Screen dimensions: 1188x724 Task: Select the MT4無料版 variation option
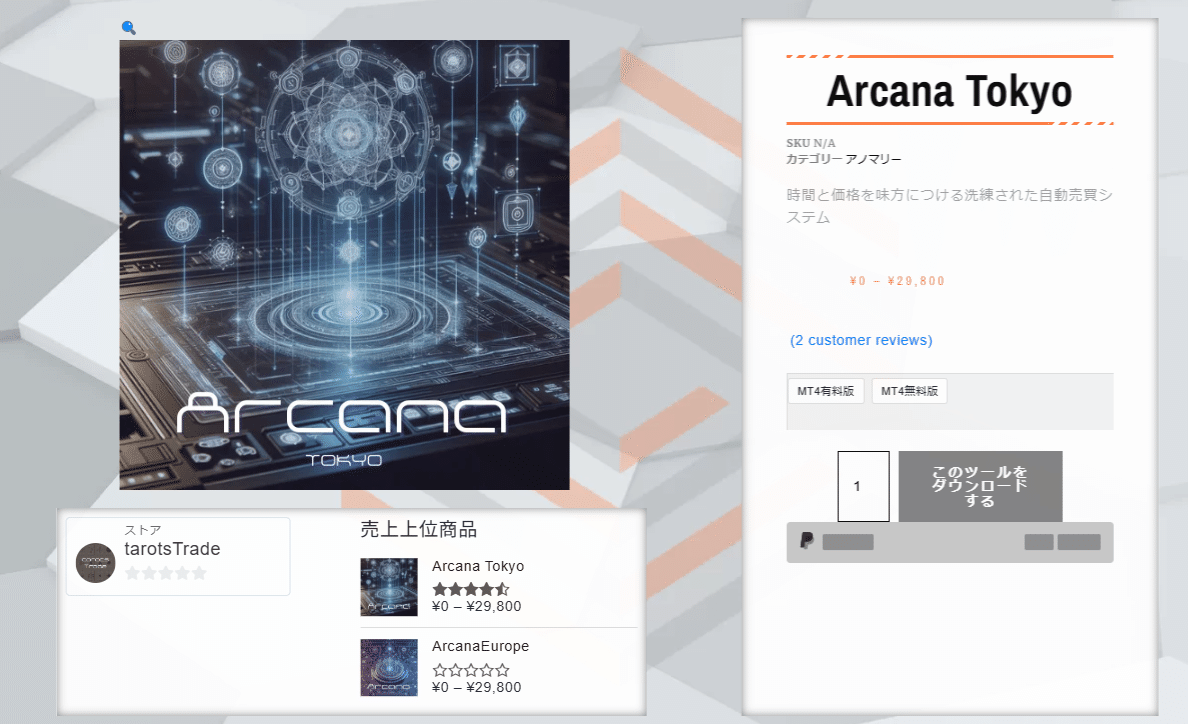(909, 391)
